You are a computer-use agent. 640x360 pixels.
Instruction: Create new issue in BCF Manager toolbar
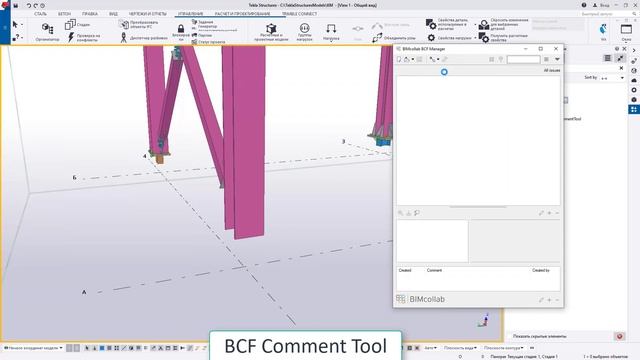pos(399,59)
